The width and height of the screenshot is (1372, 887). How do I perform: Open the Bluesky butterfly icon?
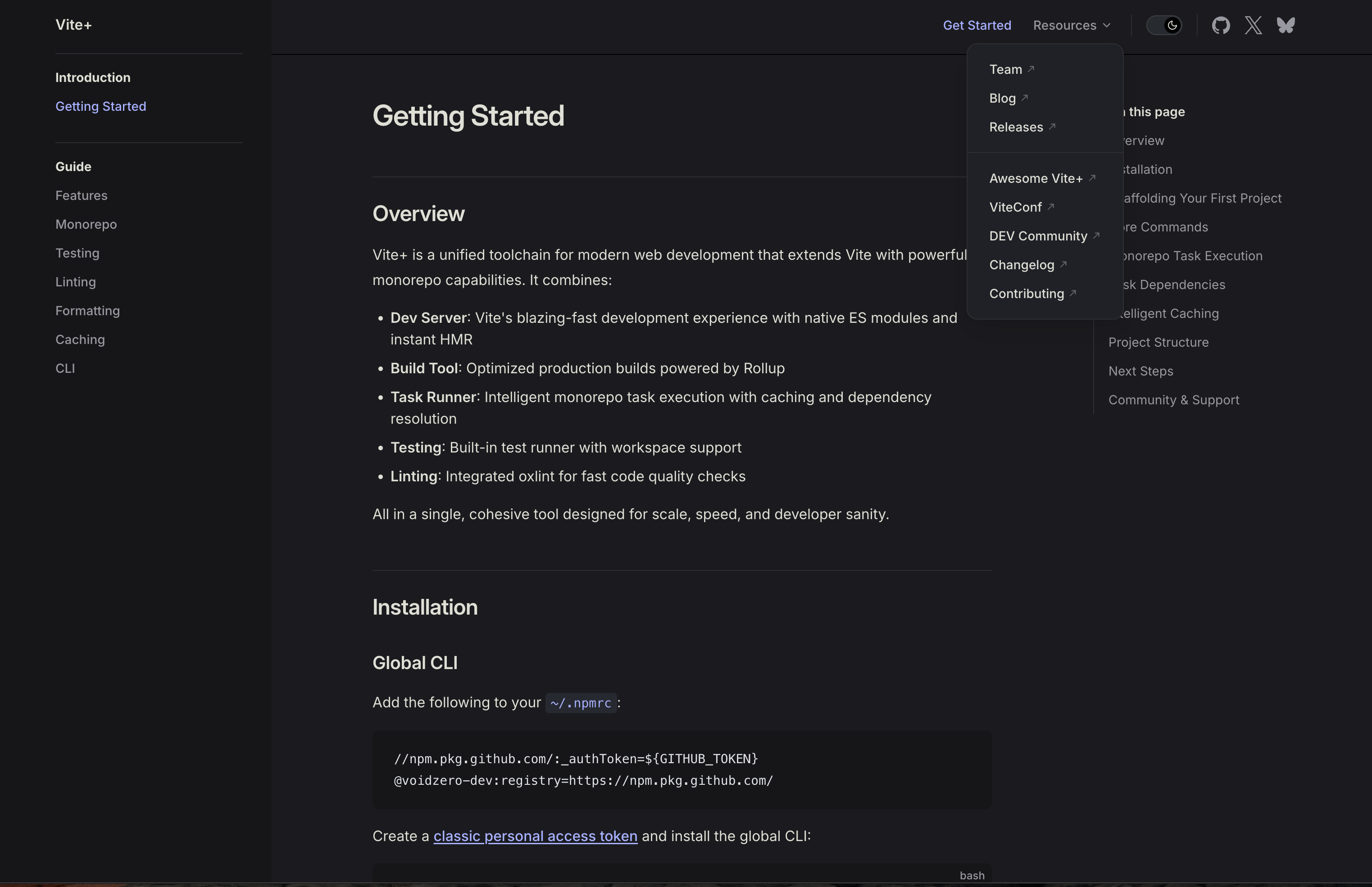1286,25
